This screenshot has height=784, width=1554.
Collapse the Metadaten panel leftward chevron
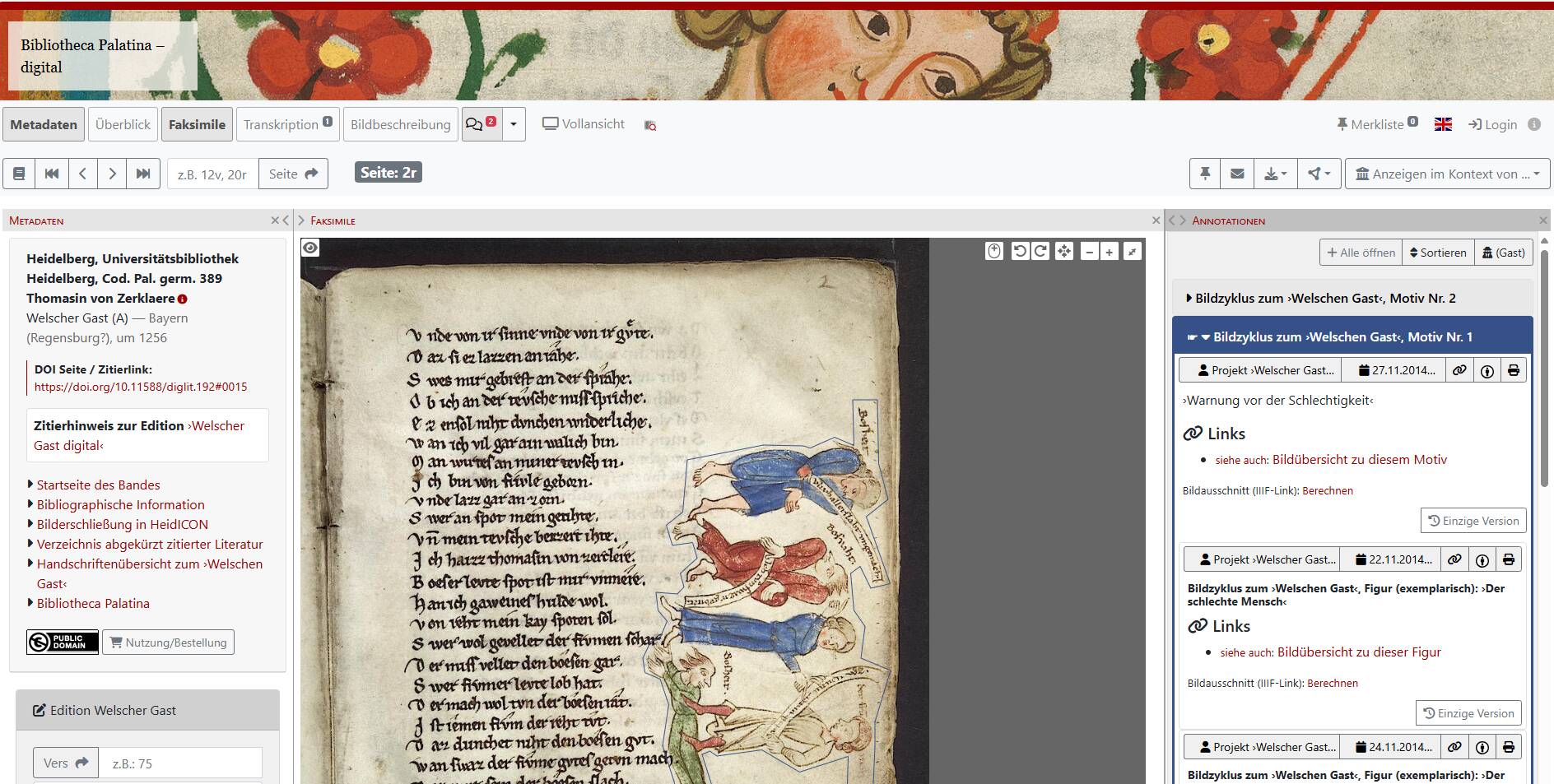[x=286, y=220]
